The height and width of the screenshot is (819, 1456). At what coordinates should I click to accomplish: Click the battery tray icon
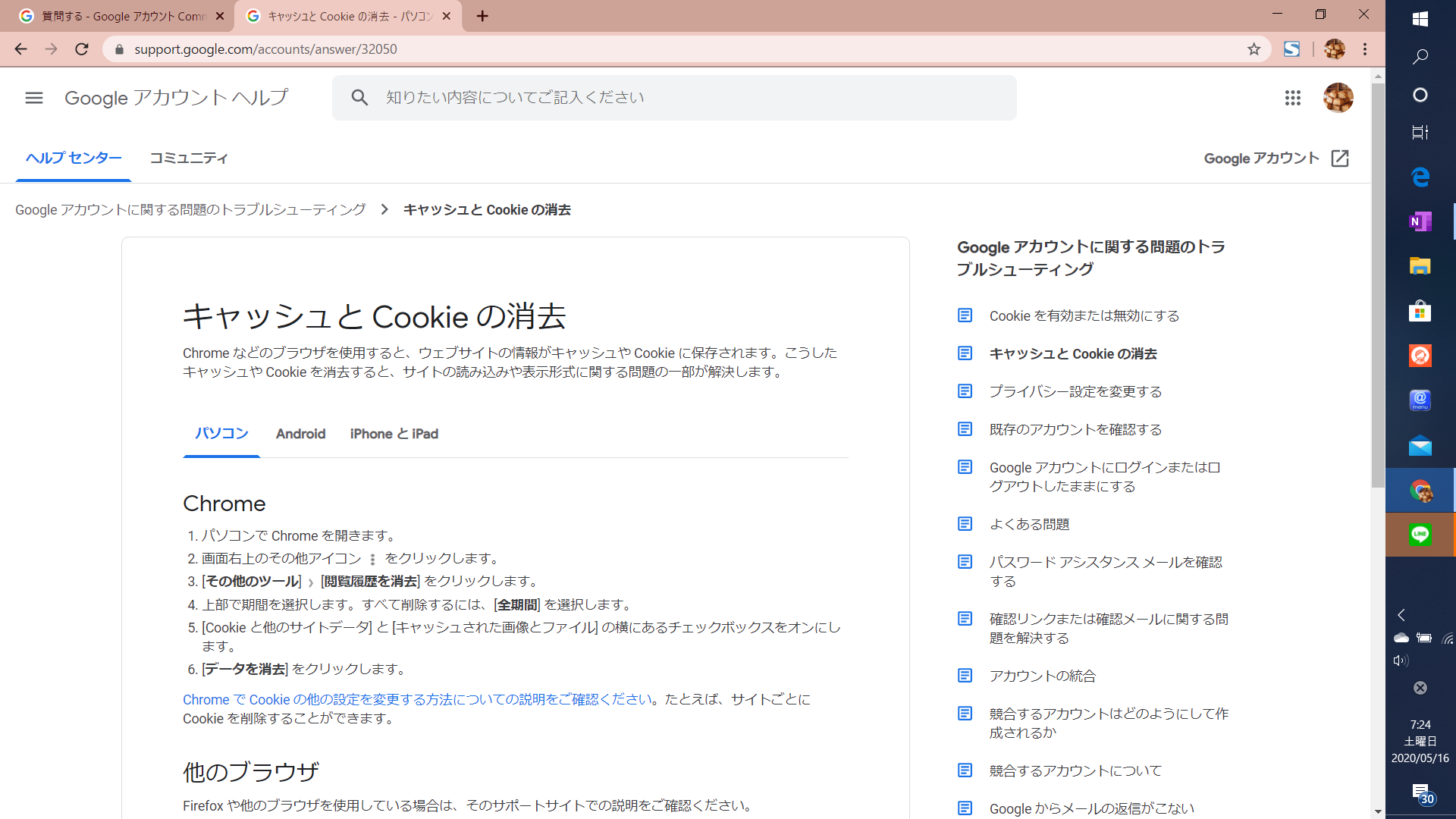(x=1424, y=638)
